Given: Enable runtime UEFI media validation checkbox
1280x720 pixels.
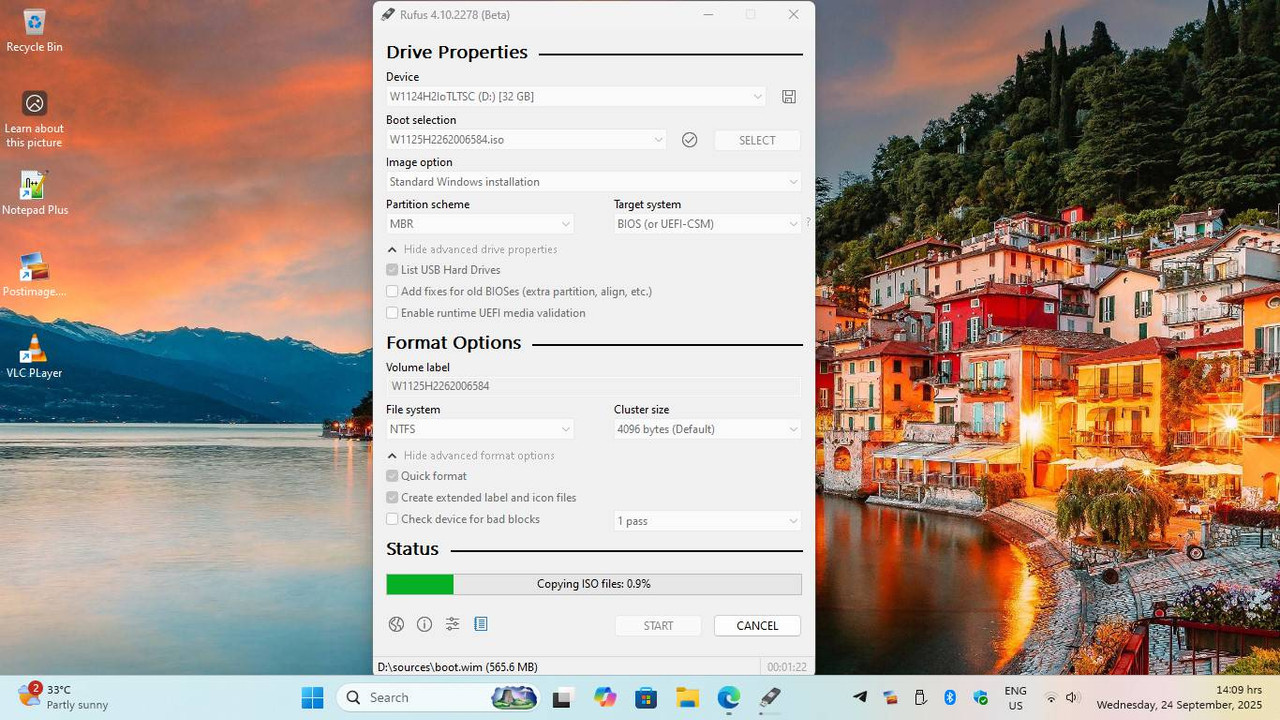Looking at the screenshot, I should coord(392,313).
